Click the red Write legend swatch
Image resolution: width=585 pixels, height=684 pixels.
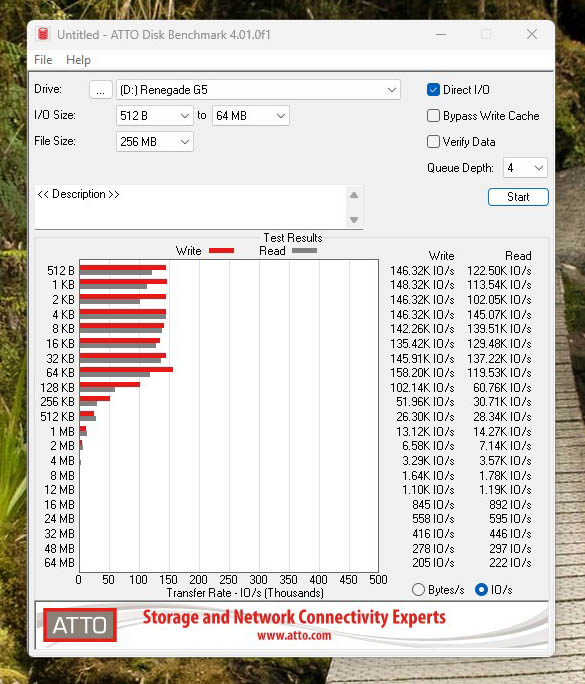pos(222,250)
